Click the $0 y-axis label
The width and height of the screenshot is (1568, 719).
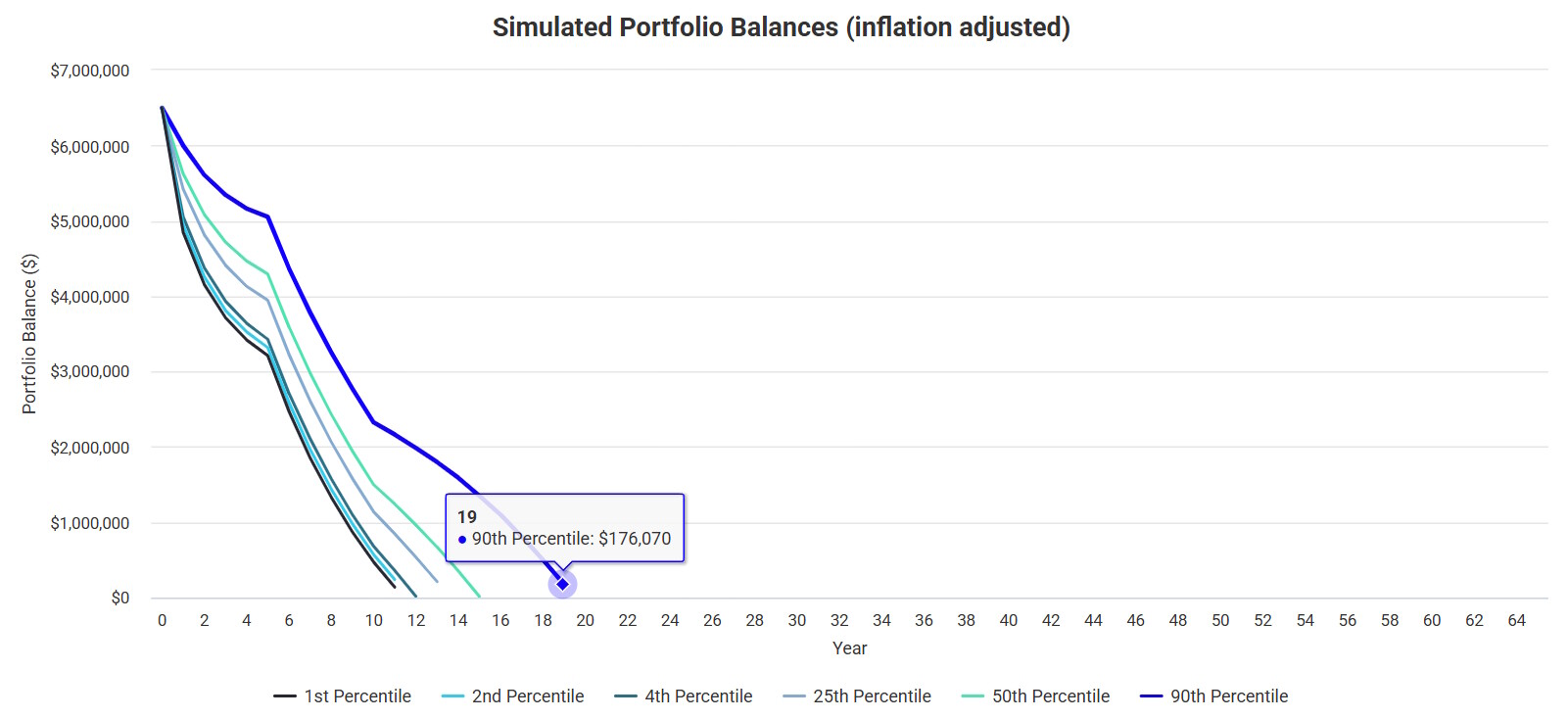tap(119, 598)
